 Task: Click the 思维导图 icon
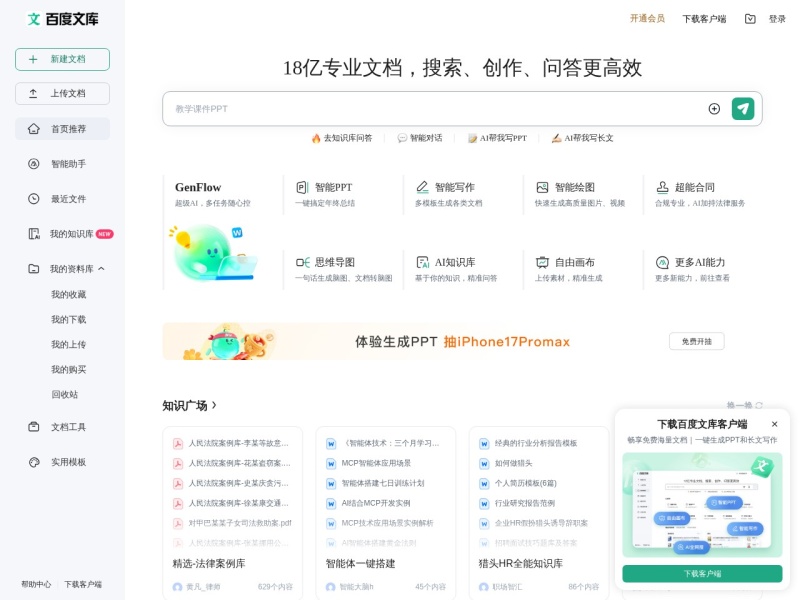(x=303, y=262)
